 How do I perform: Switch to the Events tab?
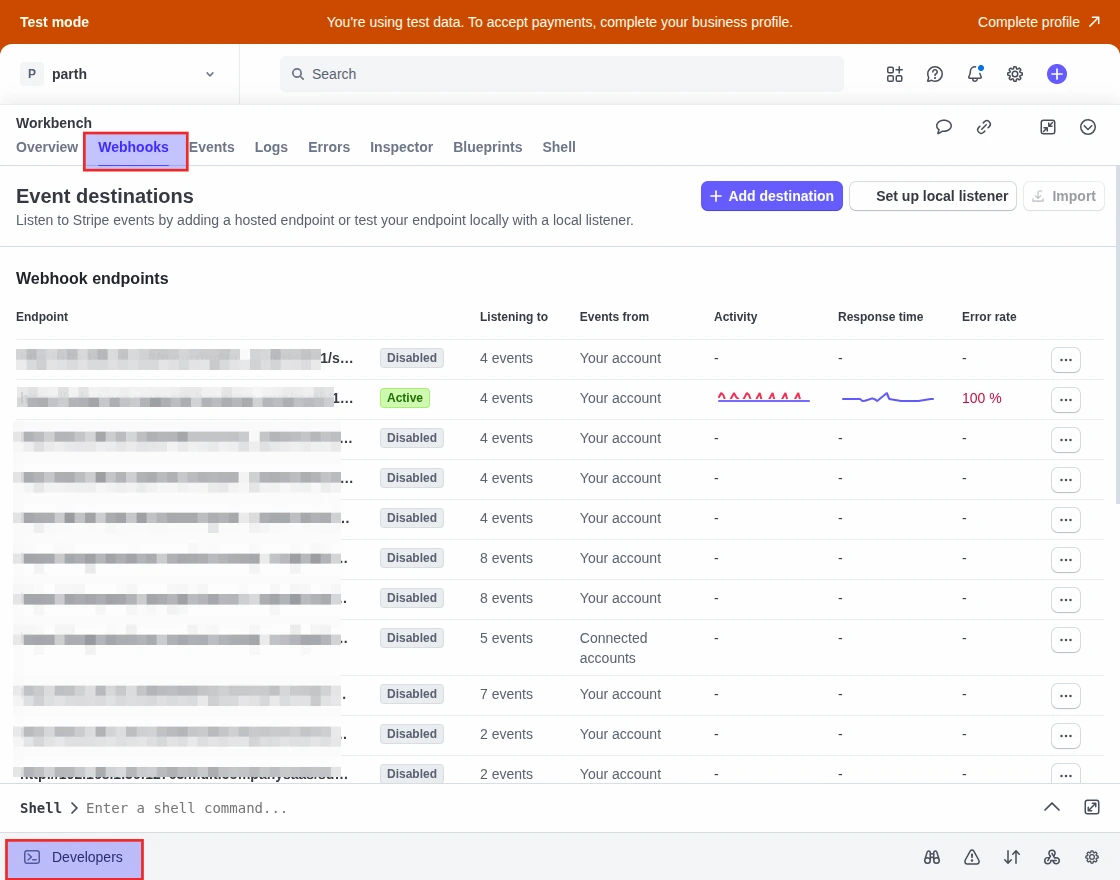pyautogui.click(x=212, y=147)
